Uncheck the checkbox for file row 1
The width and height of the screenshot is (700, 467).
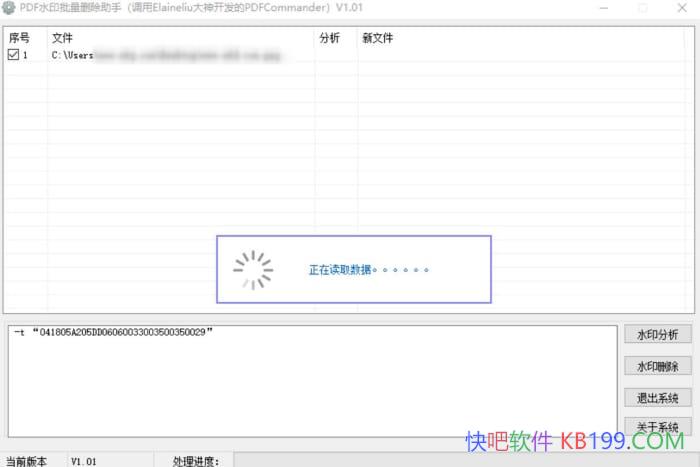pos(13,56)
